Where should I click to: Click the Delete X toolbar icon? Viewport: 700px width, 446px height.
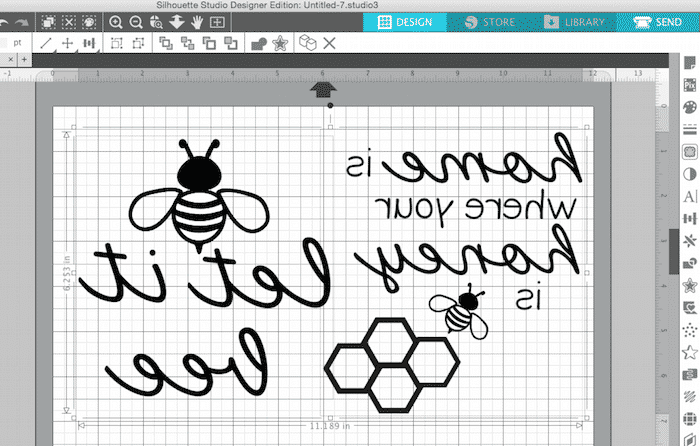click(329, 43)
